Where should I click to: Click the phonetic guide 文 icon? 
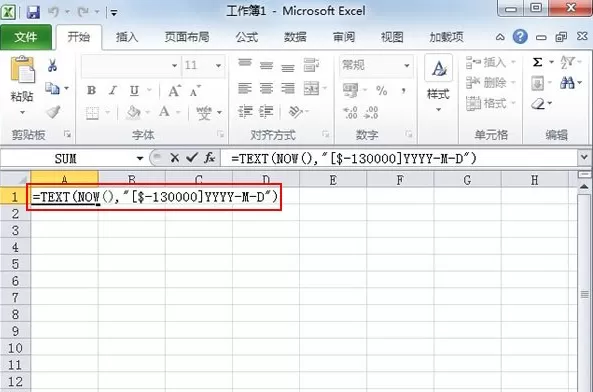(x=204, y=113)
